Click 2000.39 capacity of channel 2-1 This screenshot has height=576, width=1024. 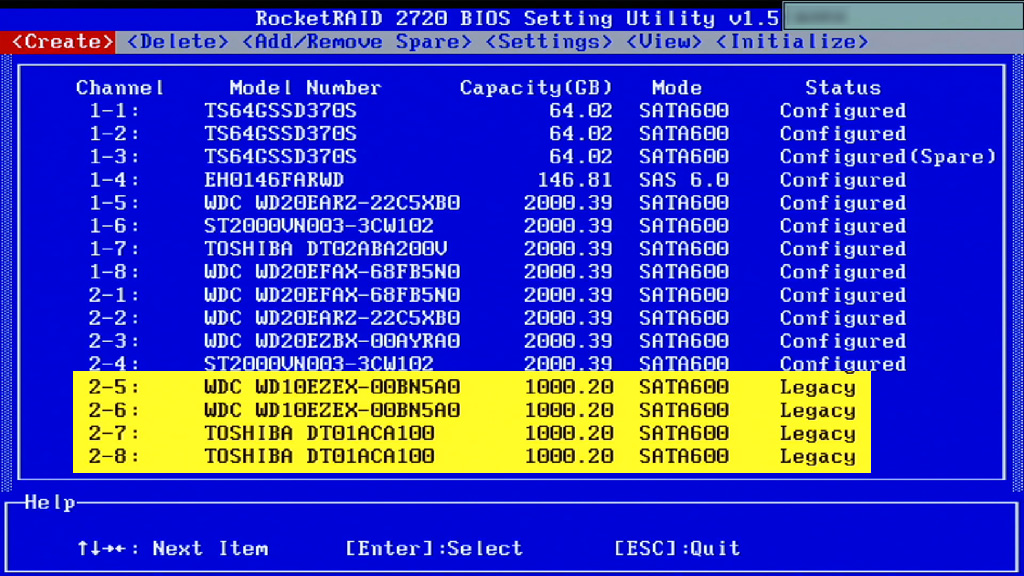[x=569, y=295]
